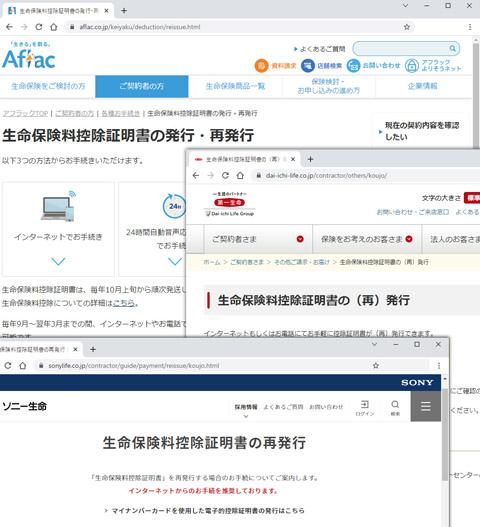Viewport: 480px width, 527px height.
Task: Close the Aflac browser tab
Action: point(106,11)
